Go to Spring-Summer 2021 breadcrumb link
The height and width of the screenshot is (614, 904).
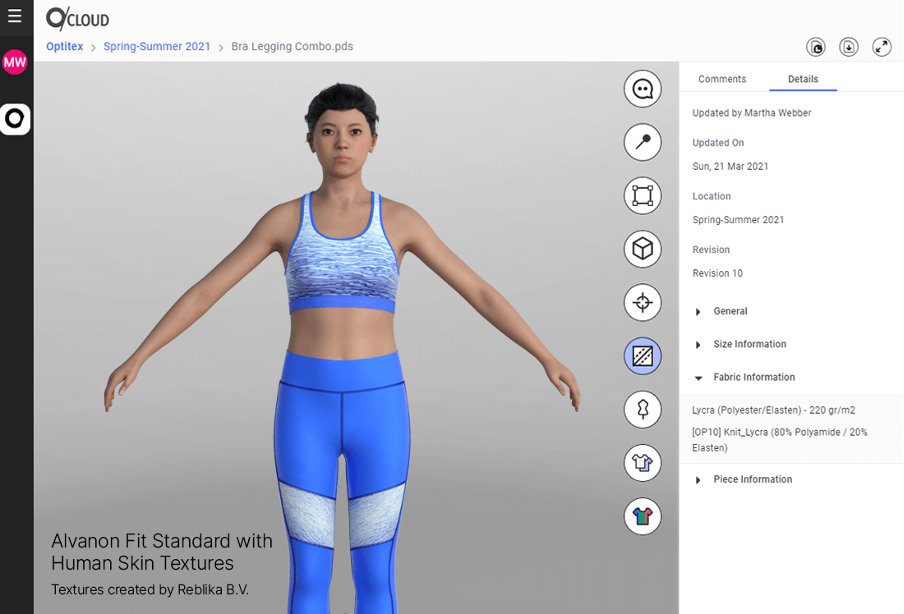click(x=157, y=46)
